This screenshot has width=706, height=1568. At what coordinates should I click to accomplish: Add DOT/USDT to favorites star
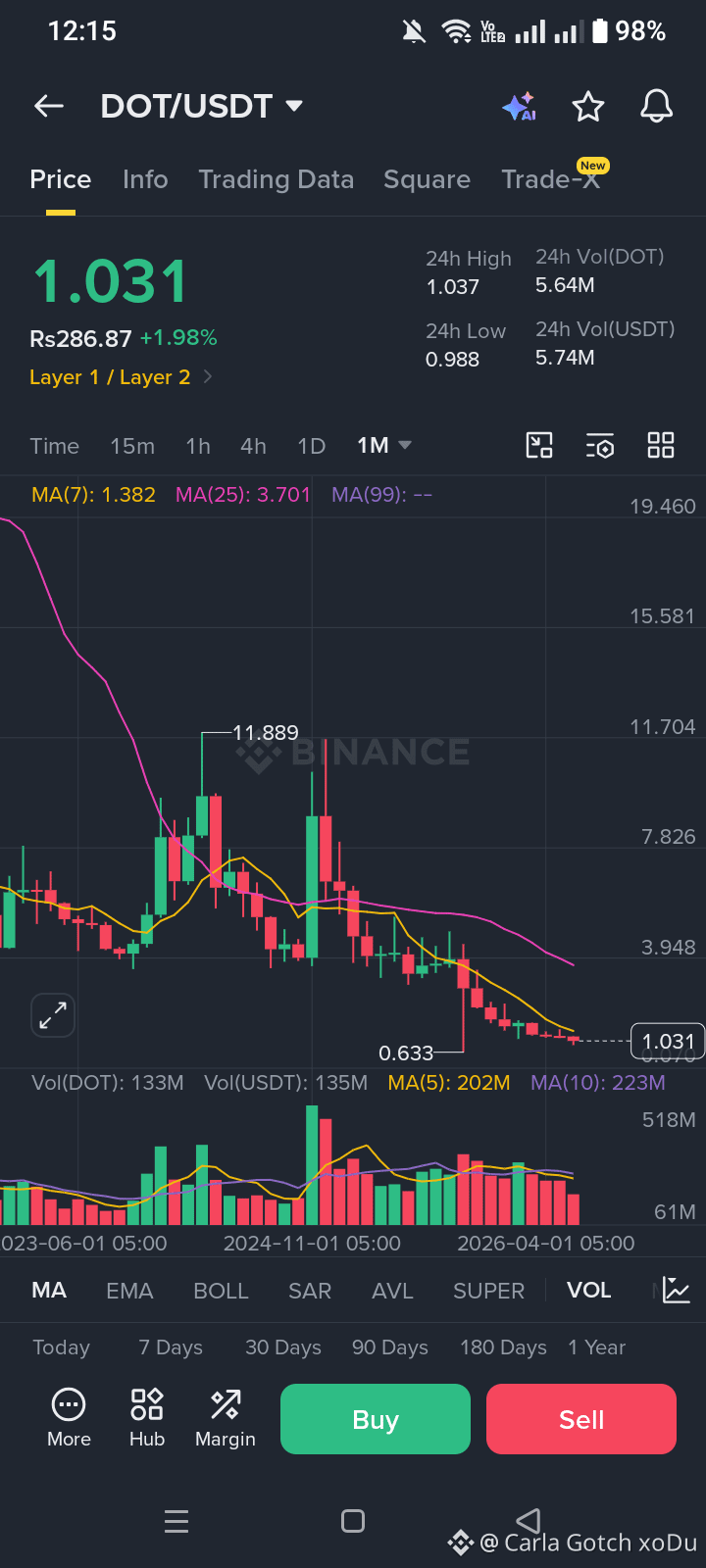pos(588,106)
